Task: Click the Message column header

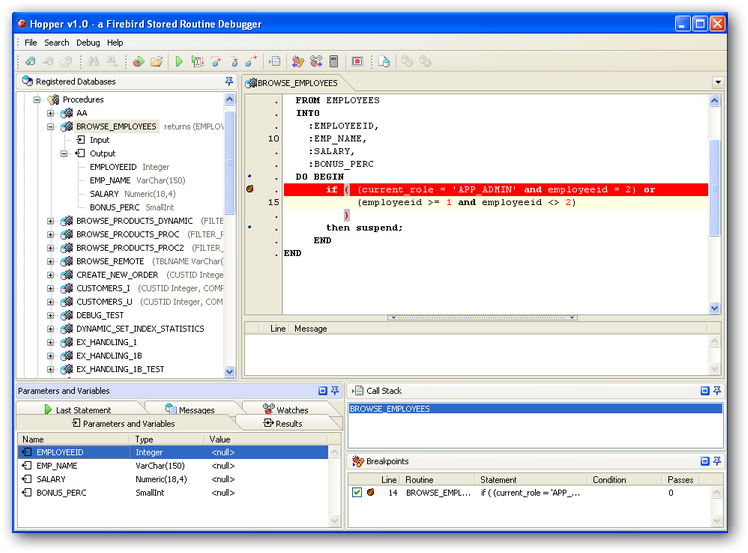Action: coord(498,329)
